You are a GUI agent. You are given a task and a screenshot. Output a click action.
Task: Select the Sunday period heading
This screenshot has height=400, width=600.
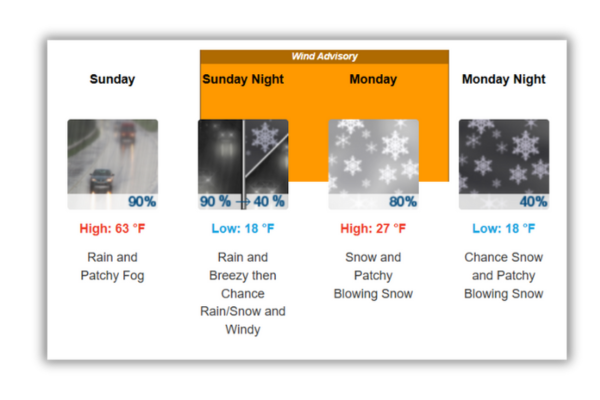[x=112, y=79]
